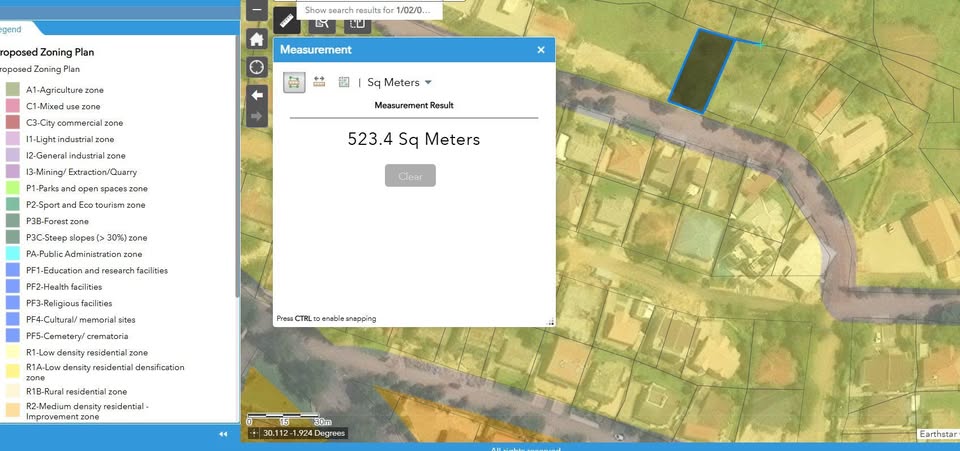This screenshot has height=451, width=960.
Task: Click the My Location target icon
Action: click(x=257, y=67)
